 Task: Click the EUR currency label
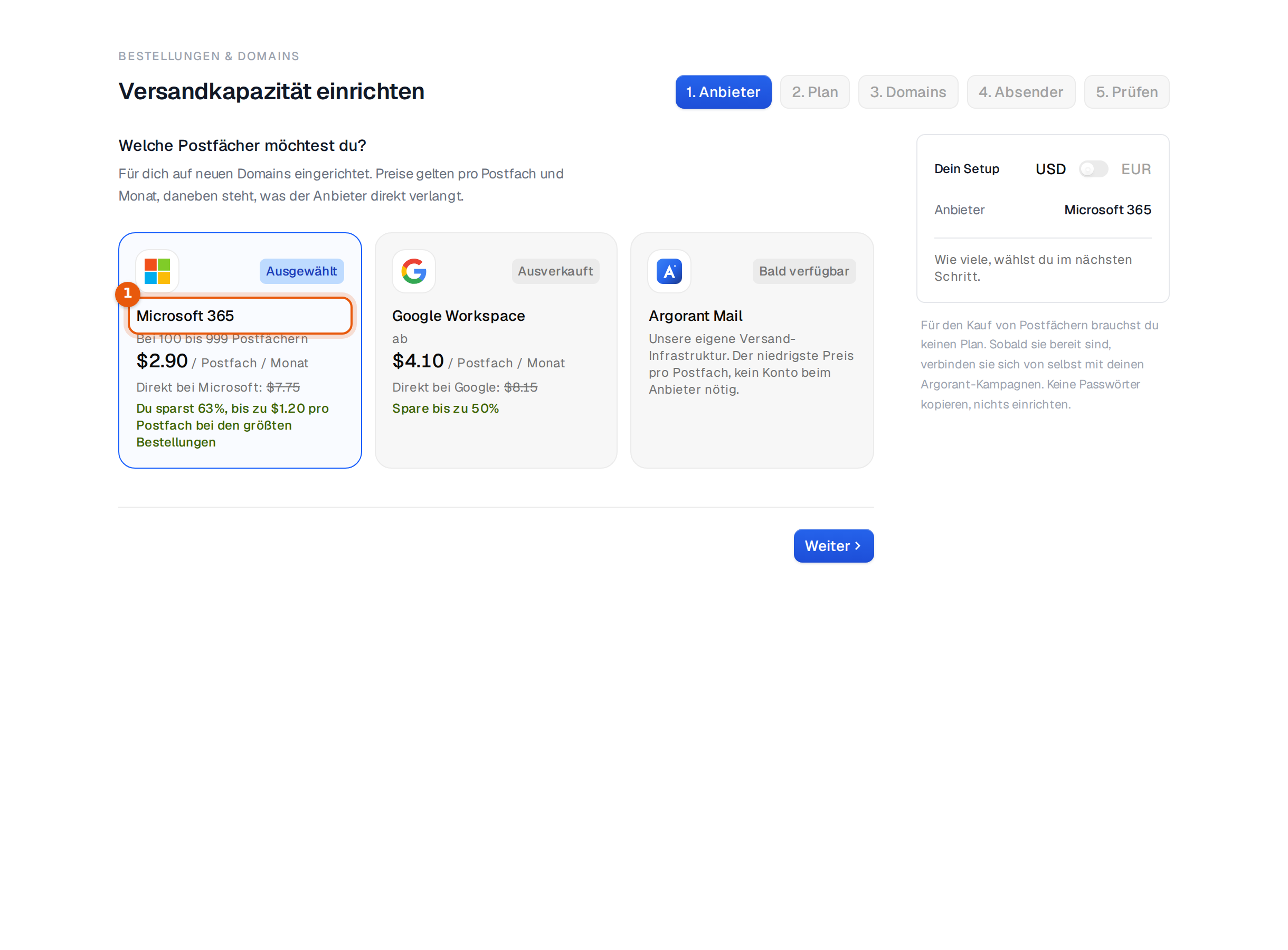[1135, 169]
